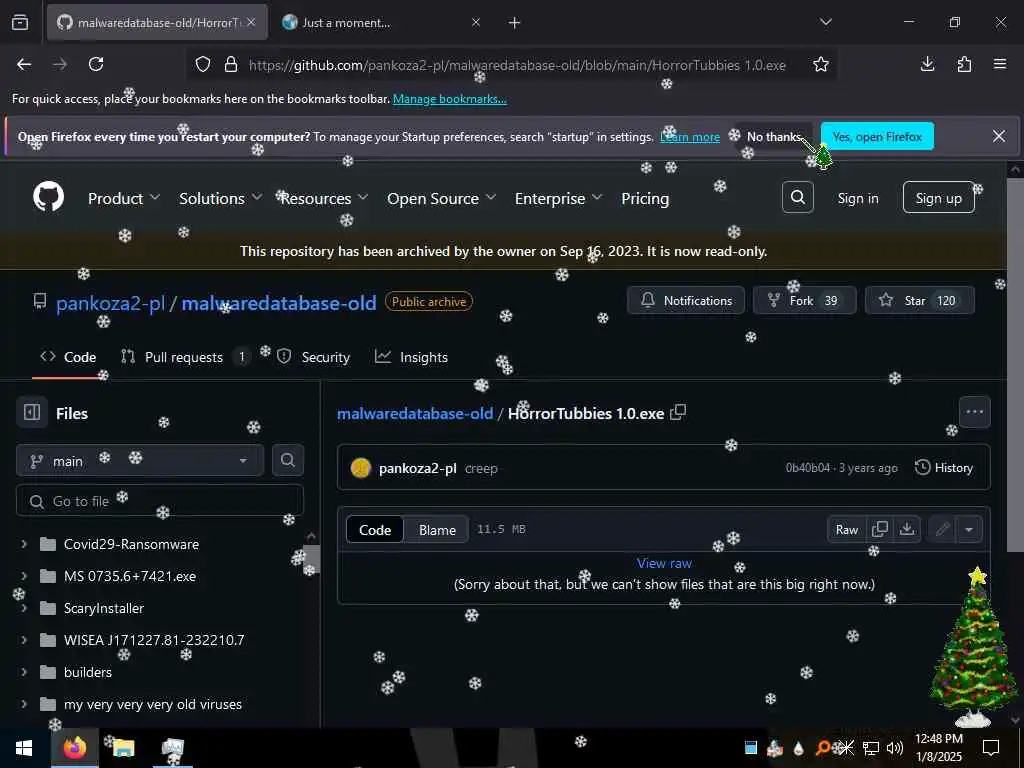
Task: Expand the WISEA J171227.81-232210.7 folder
Action: (x=24, y=640)
